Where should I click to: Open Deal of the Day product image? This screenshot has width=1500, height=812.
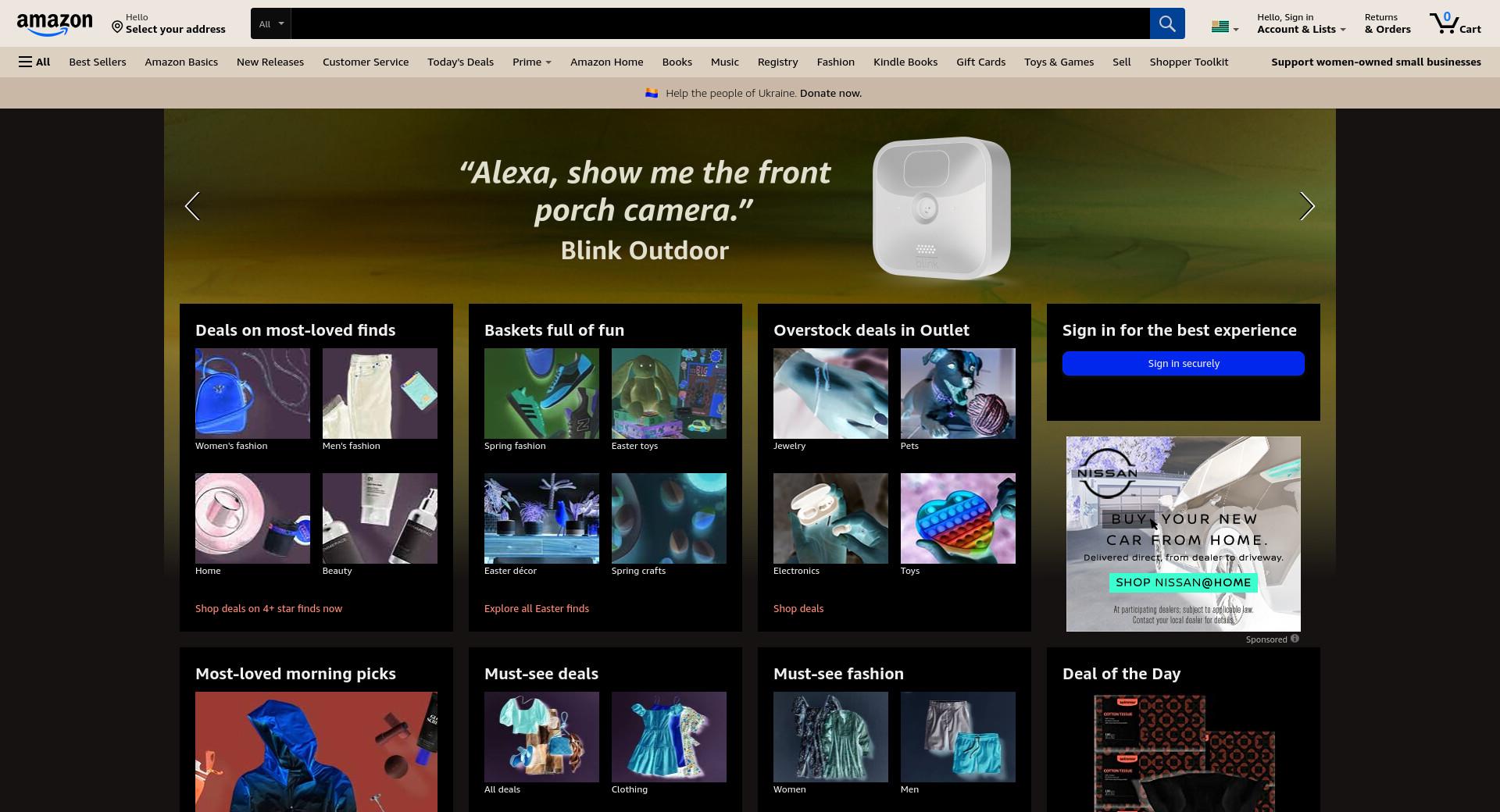[1183, 753]
